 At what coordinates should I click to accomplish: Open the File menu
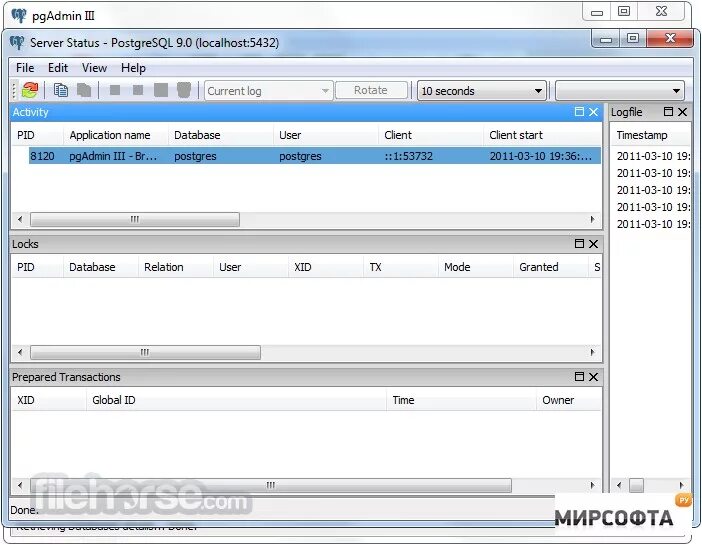(25, 68)
